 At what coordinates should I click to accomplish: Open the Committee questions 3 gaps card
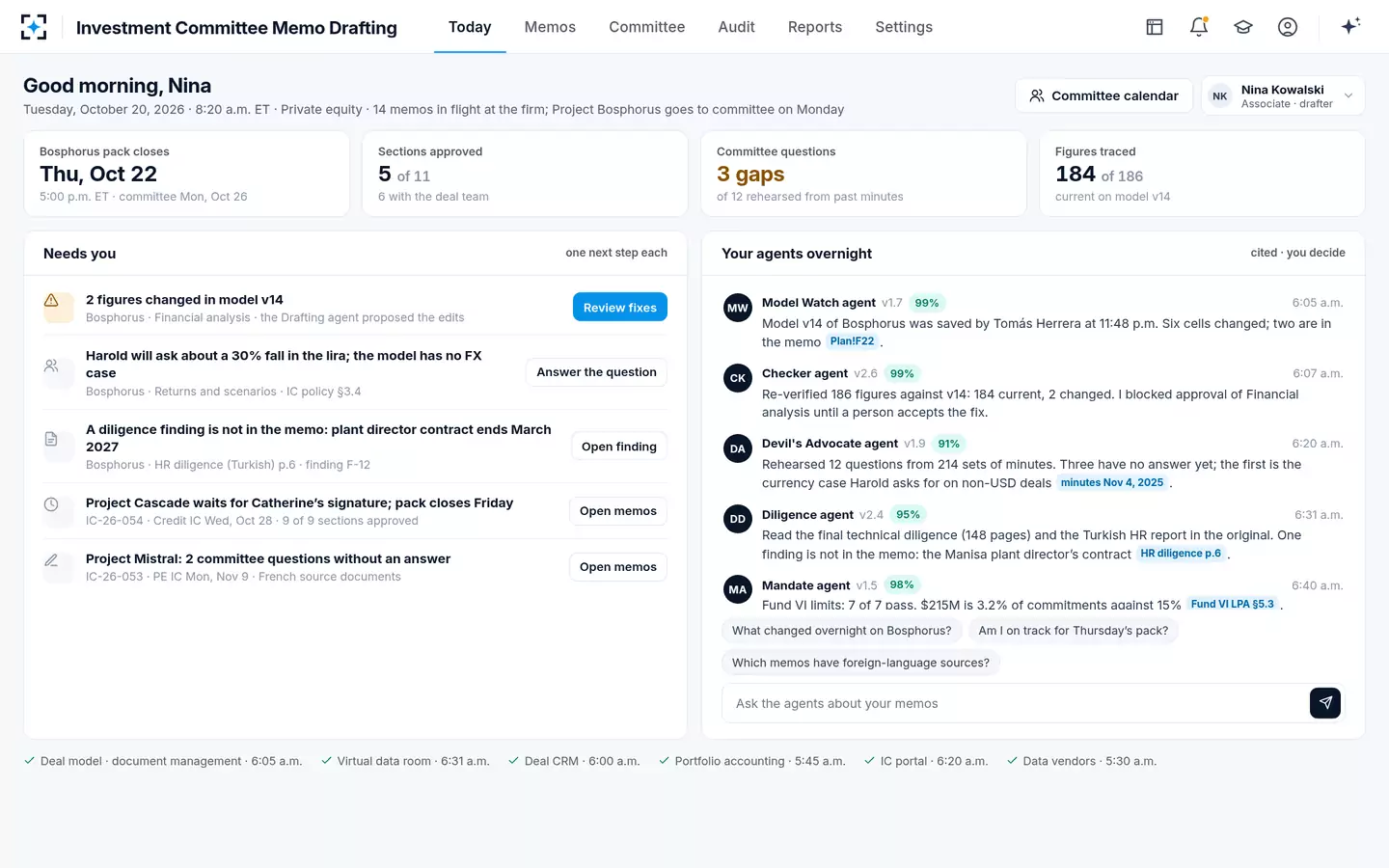pyautogui.click(x=863, y=174)
